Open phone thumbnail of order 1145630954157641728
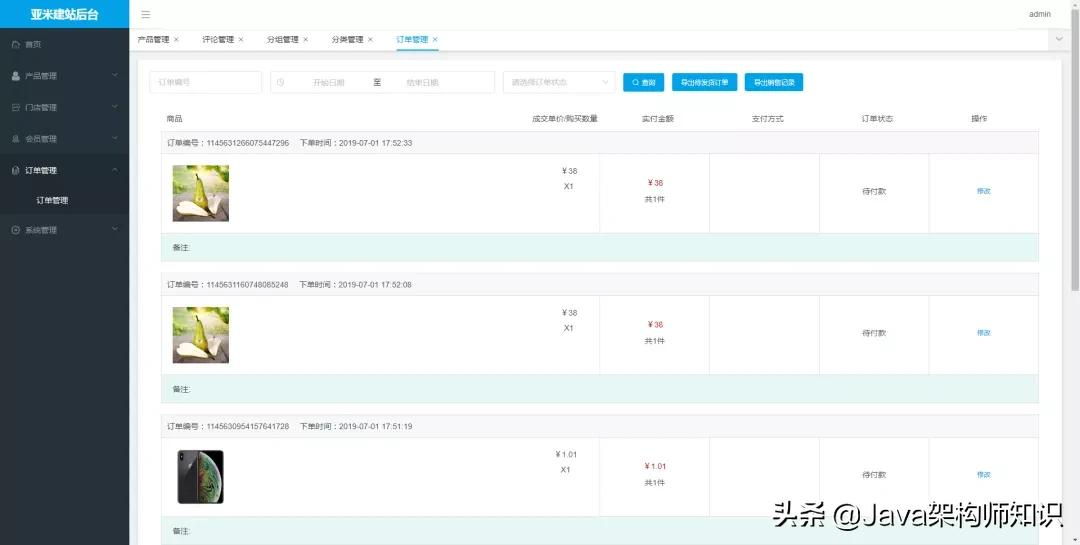 tap(200, 477)
